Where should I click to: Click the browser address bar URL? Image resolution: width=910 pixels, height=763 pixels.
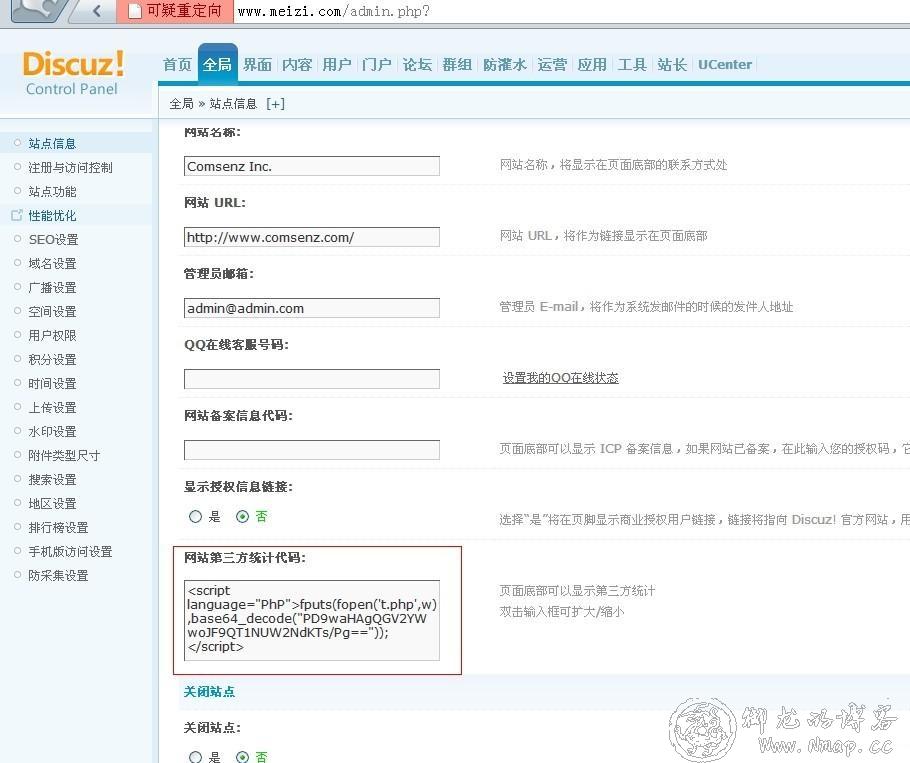[x=334, y=11]
